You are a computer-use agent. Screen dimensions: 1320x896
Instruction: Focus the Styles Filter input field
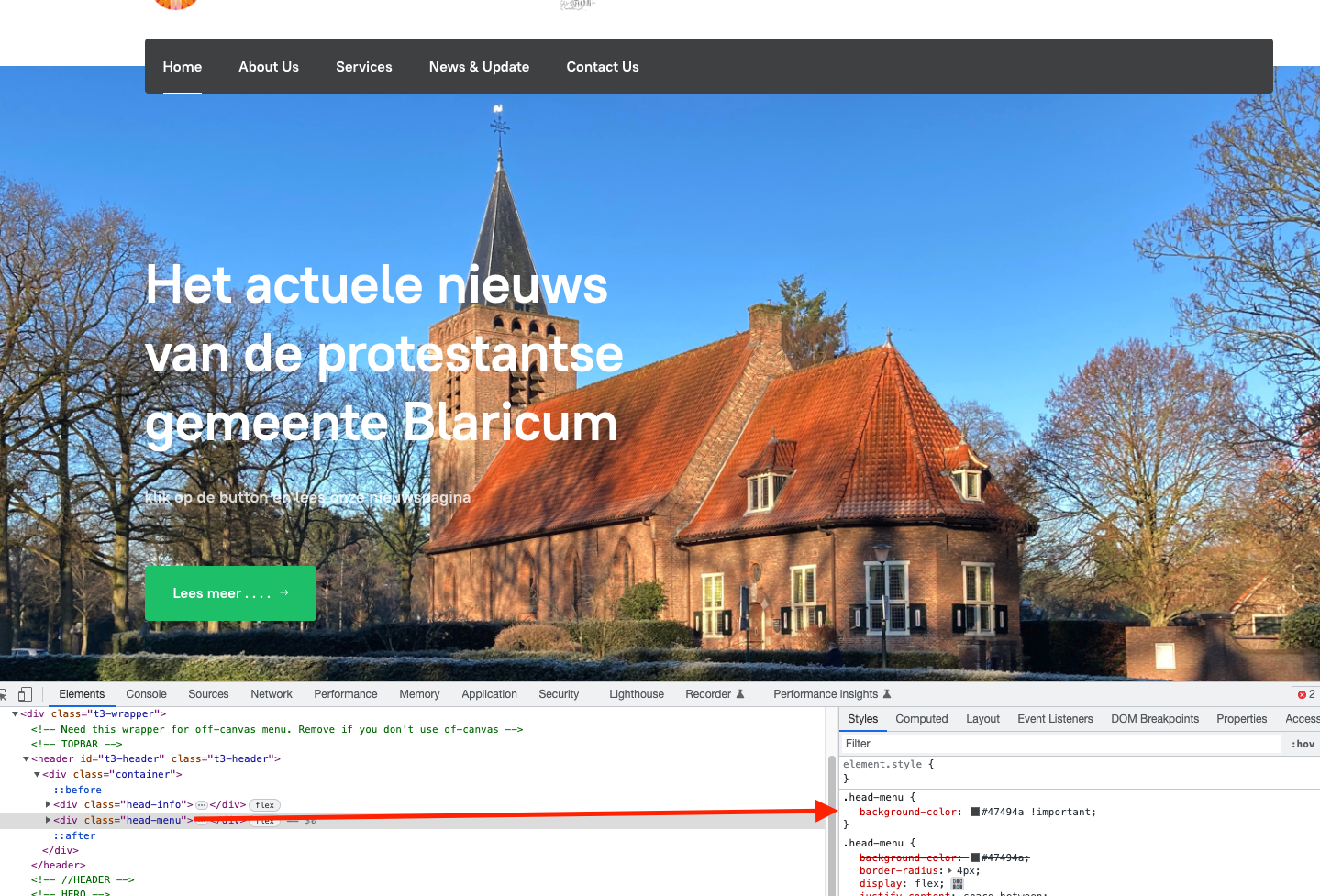(1061, 744)
